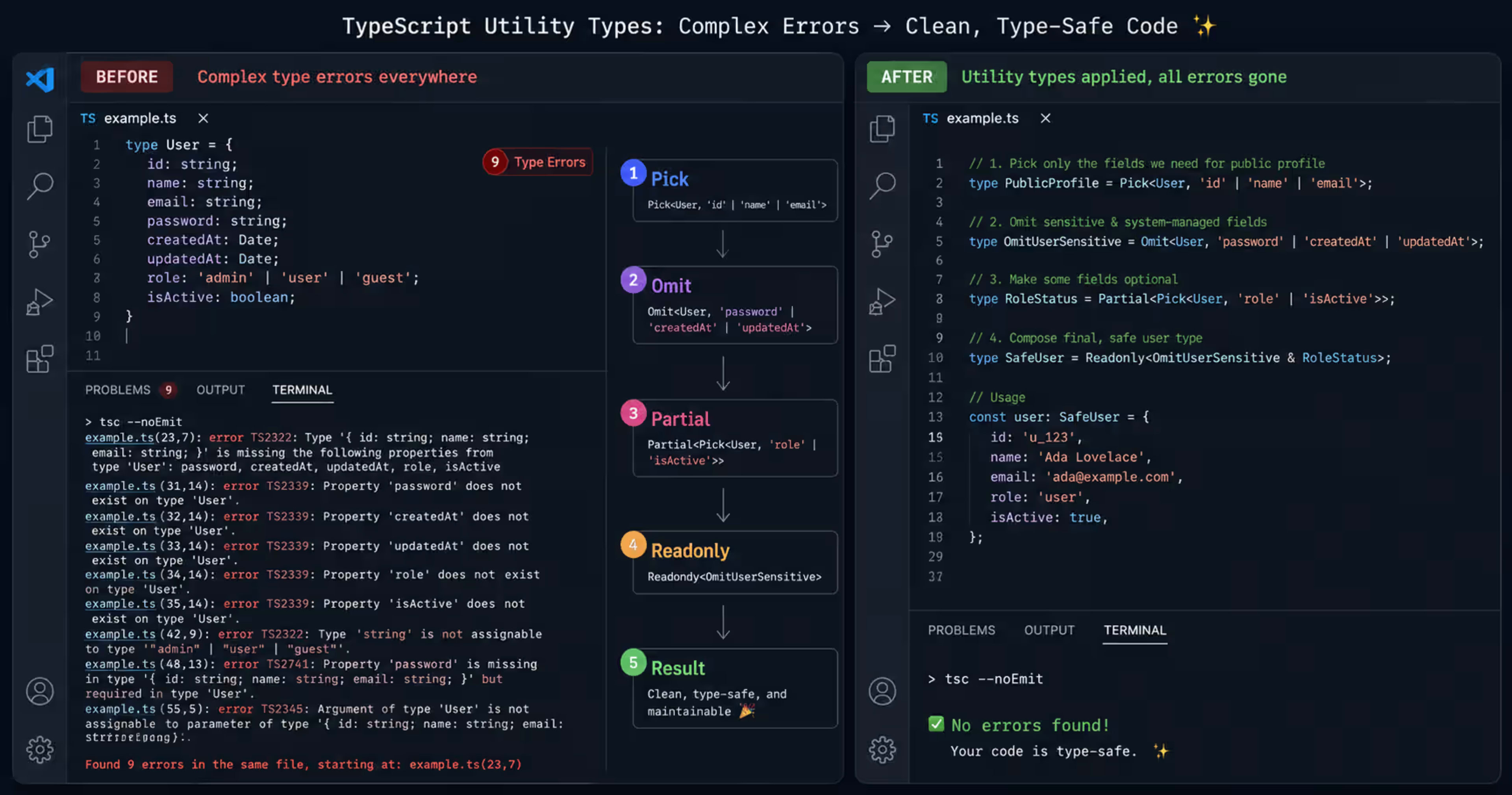Screen dimensions: 1512x795
Task: Click the green AFTER label
Action: (x=907, y=77)
